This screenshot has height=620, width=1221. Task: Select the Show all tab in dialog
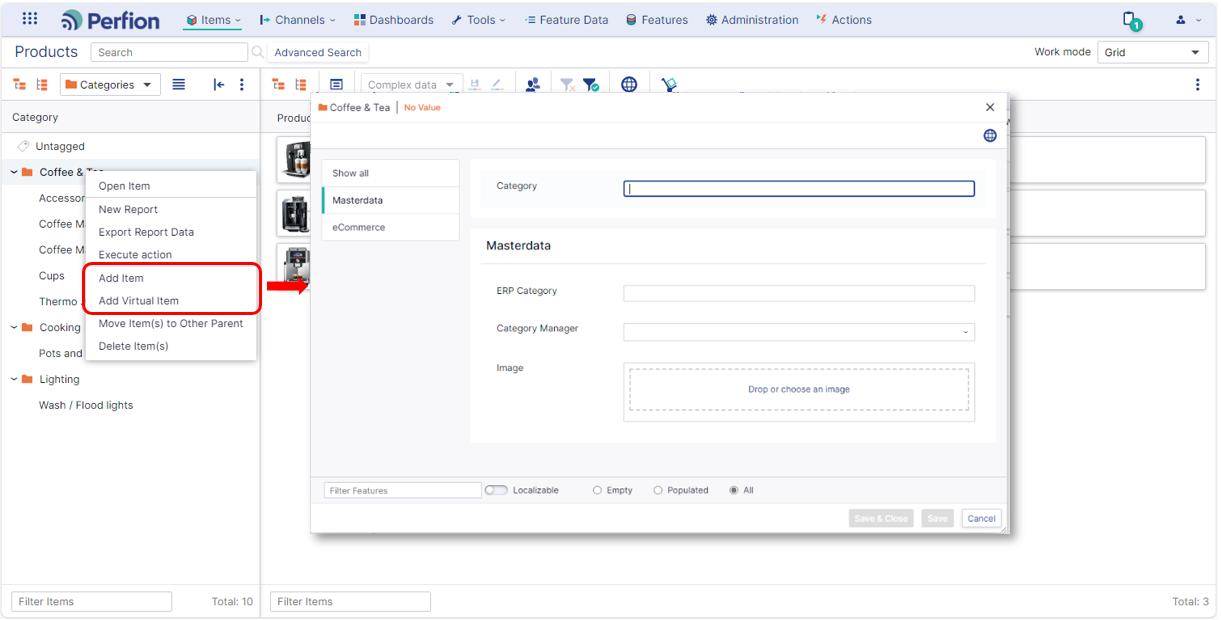point(390,173)
